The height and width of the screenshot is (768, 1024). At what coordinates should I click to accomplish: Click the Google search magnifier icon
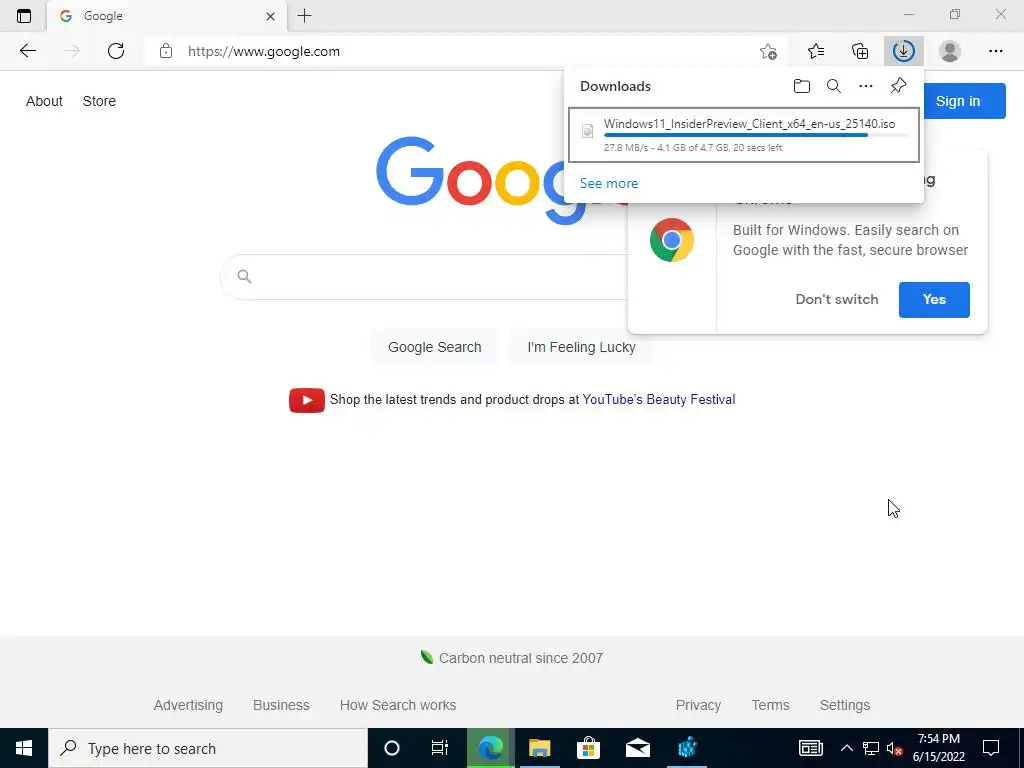pos(244,276)
